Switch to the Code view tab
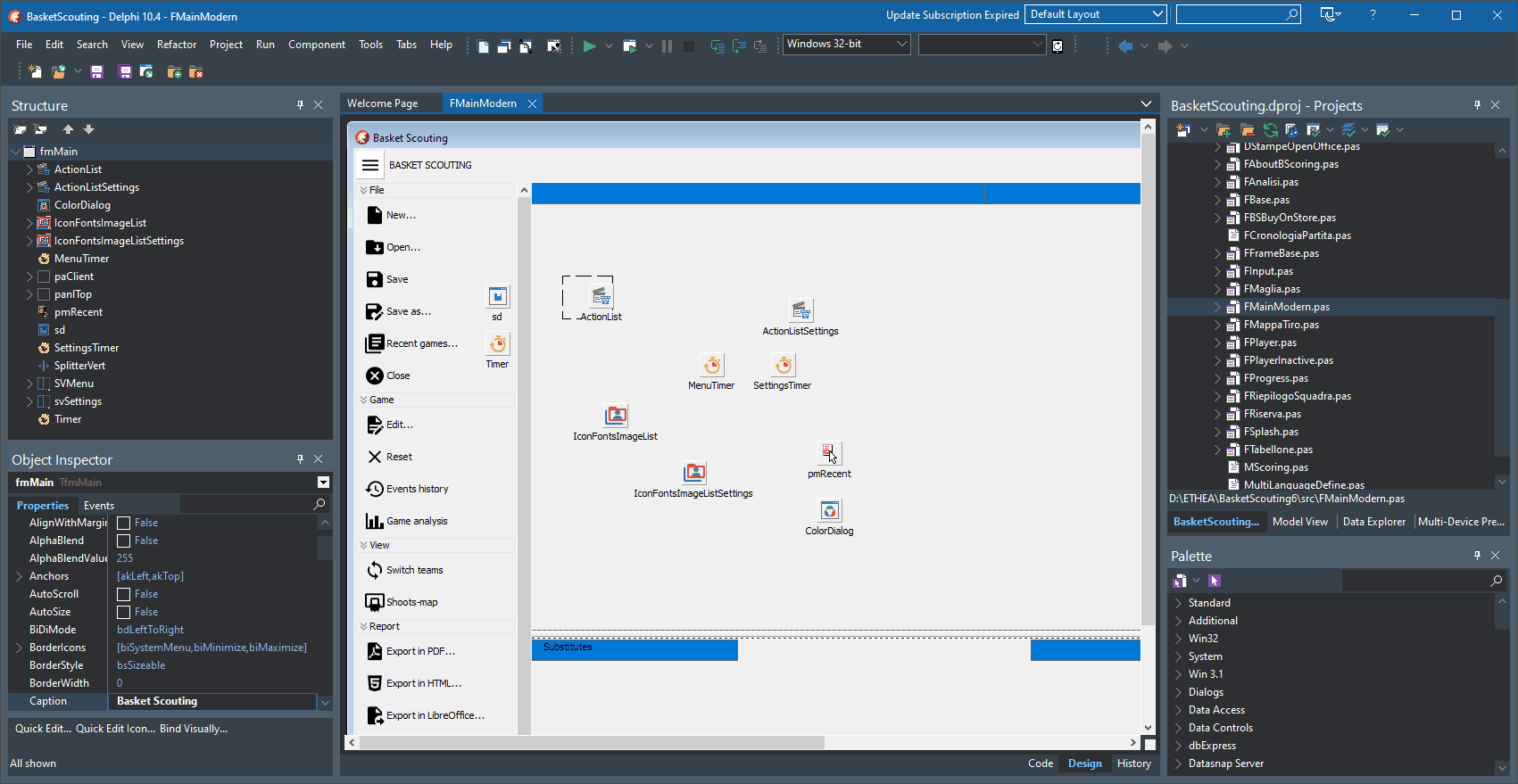This screenshot has height=784, width=1518. coord(1041,763)
